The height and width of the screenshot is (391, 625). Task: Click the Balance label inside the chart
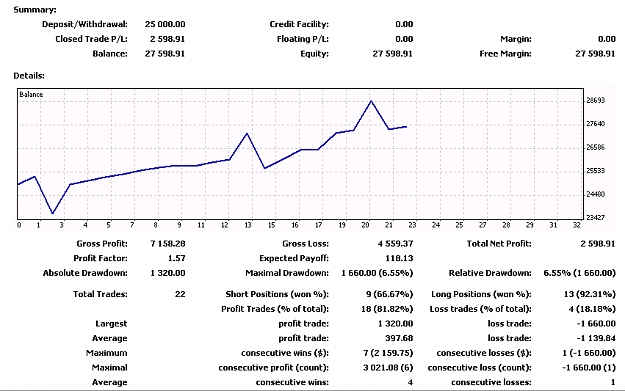point(31,94)
